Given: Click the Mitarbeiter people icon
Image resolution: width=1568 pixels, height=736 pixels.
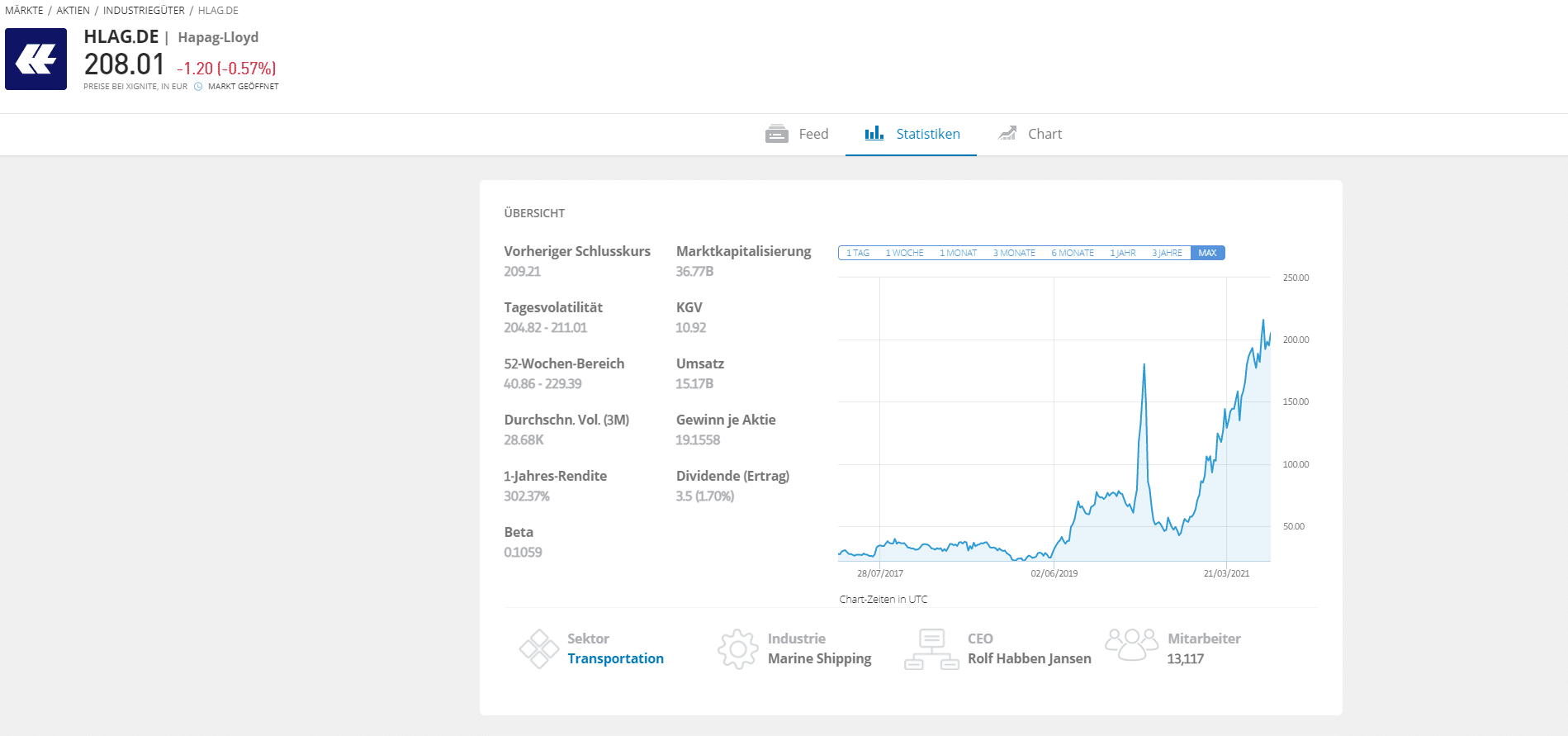Looking at the screenshot, I should [x=1131, y=644].
